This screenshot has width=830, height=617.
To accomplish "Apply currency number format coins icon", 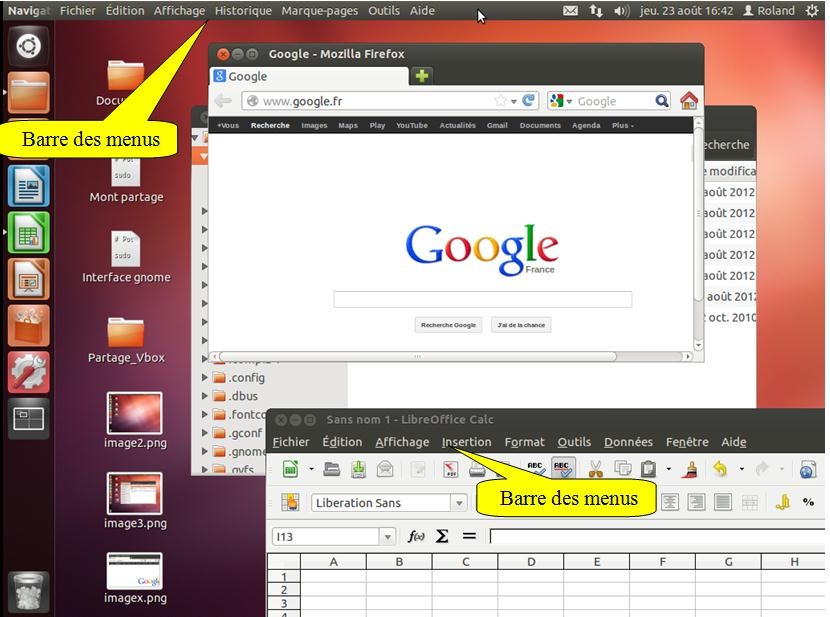I will pos(782,502).
